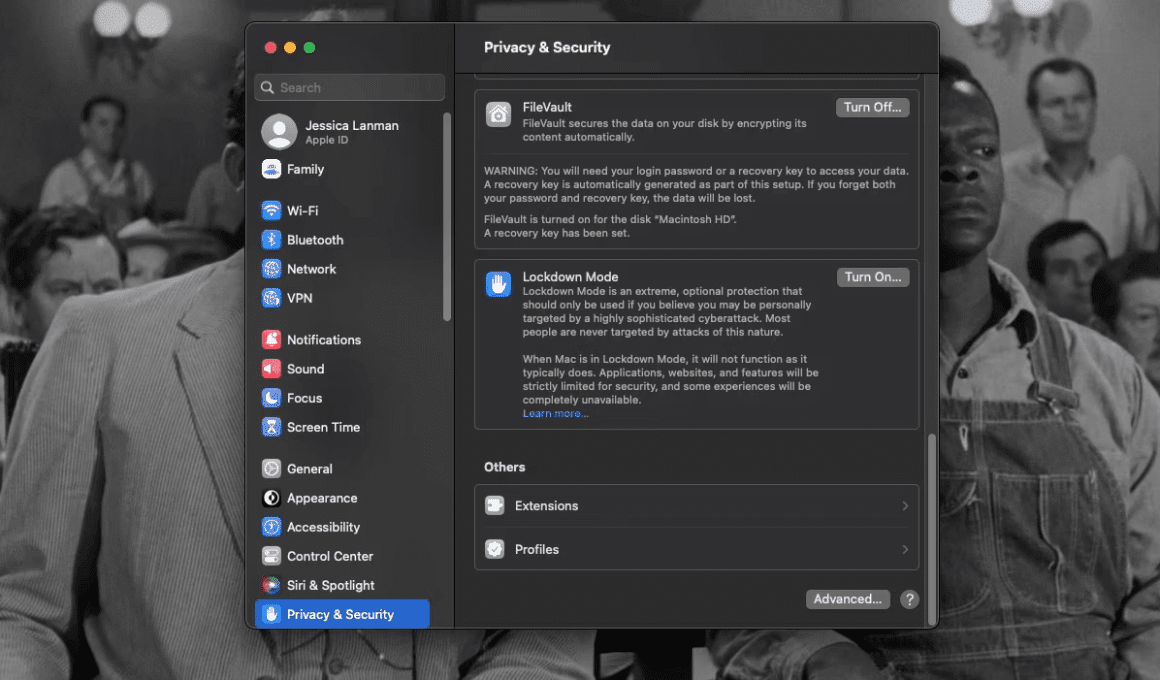Expand the Extensions row chevron
The width and height of the screenshot is (1160, 680).
905,505
